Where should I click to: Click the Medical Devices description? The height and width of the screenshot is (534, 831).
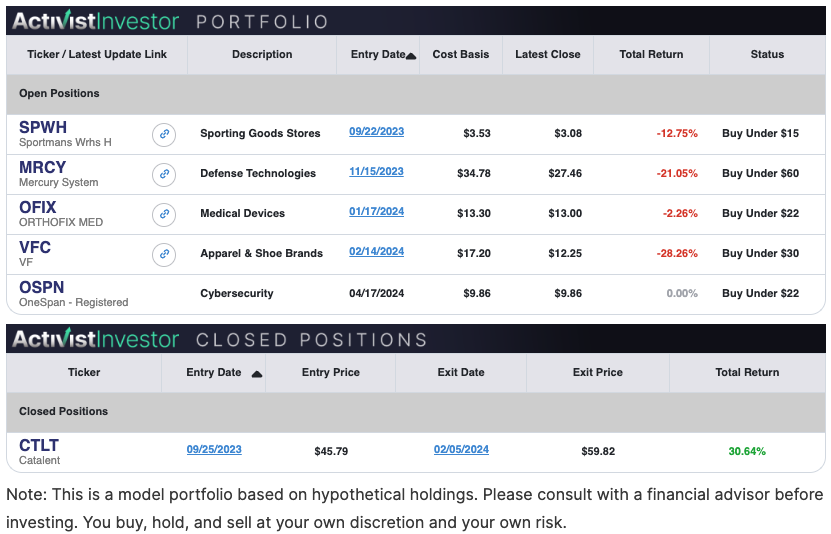pyautogui.click(x=242, y=213)
